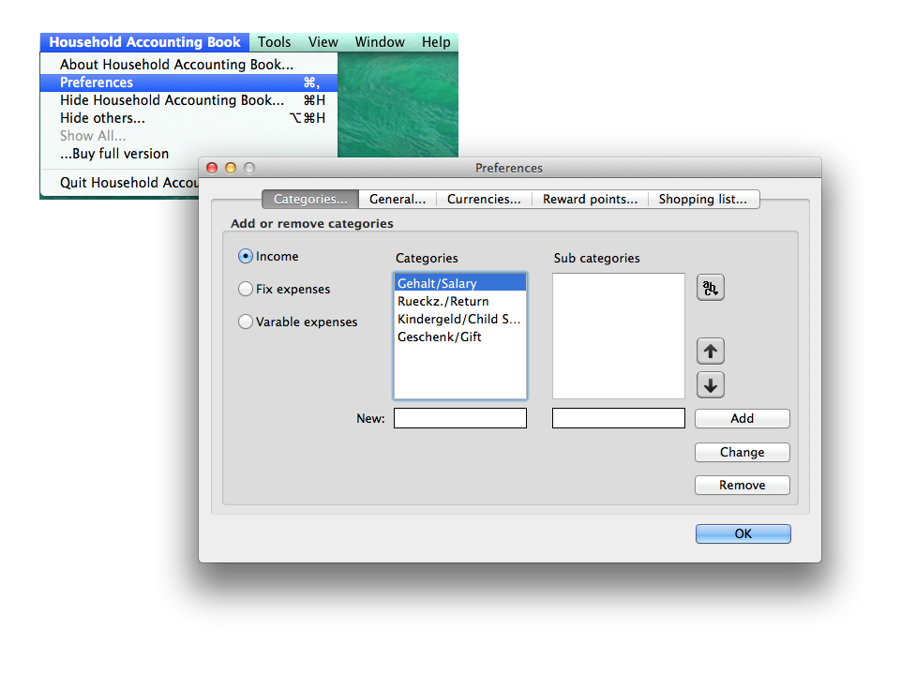Open the Tools menu
Screen dimensions: 900x675
click(x=274, y=42)
